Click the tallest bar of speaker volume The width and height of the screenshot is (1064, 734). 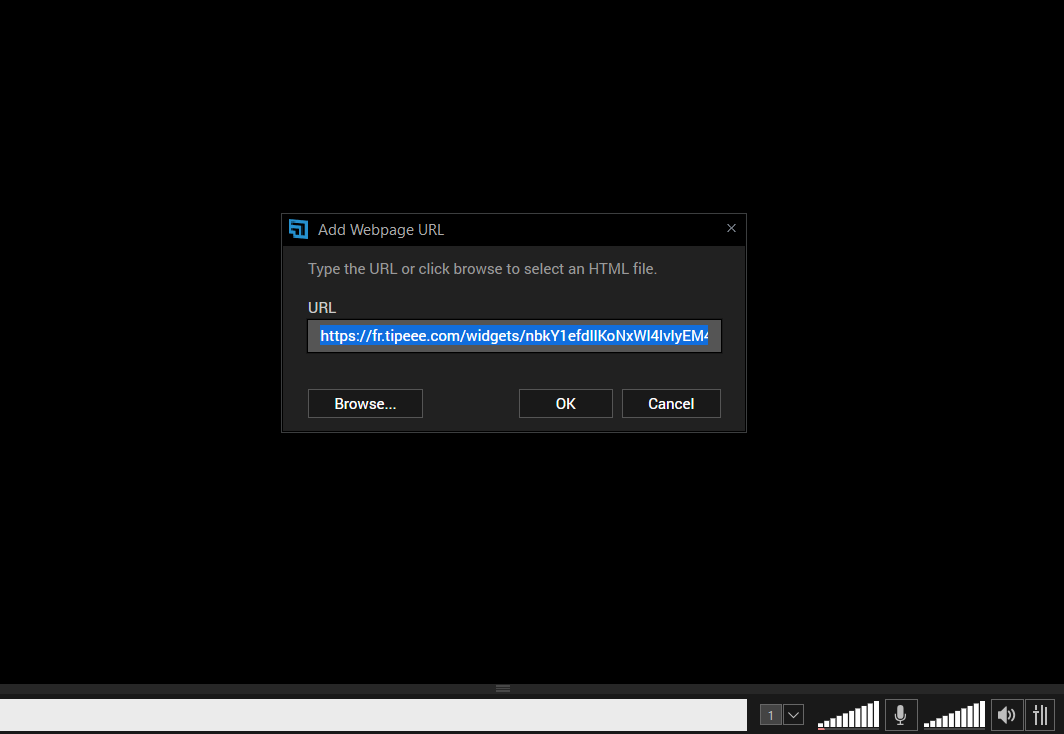[x=981, y=714]
